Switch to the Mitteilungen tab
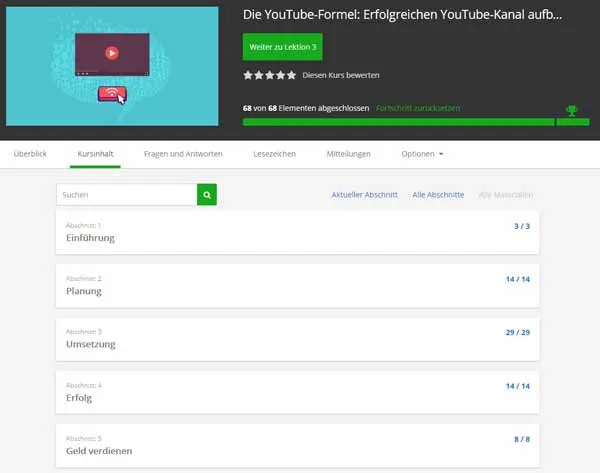600x473 pixels. point(349,154)
